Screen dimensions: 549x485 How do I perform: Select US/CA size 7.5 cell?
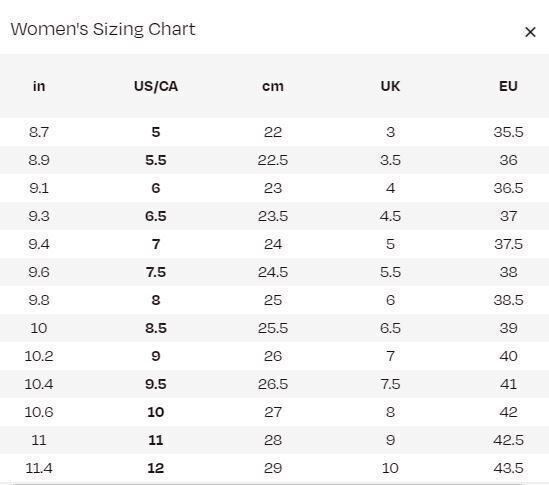point(156,272)
